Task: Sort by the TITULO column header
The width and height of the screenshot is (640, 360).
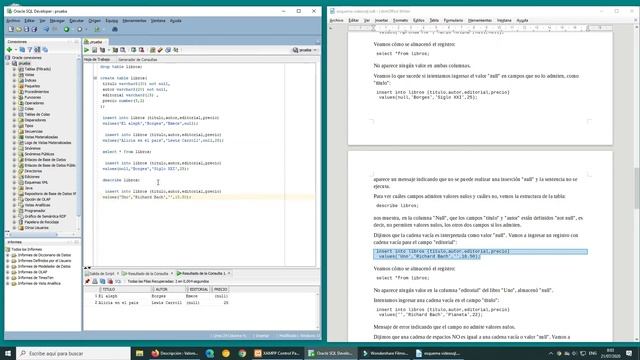Action: point(125,289)
